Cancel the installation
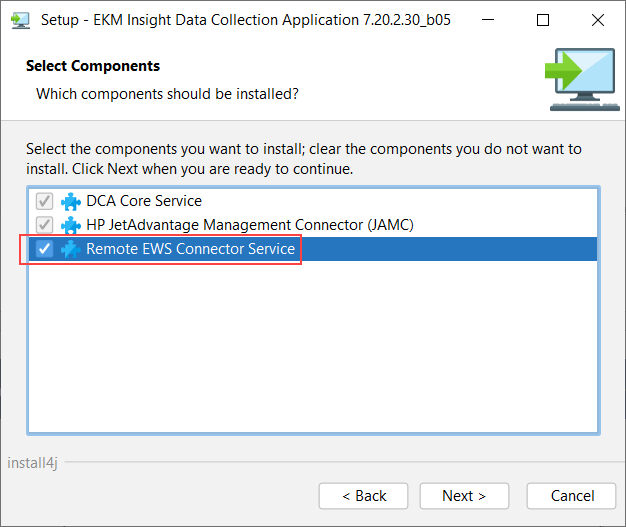Image resolution: width=626 pixels, height=527 pixels. pyautogui.click(x=571, y=496)
